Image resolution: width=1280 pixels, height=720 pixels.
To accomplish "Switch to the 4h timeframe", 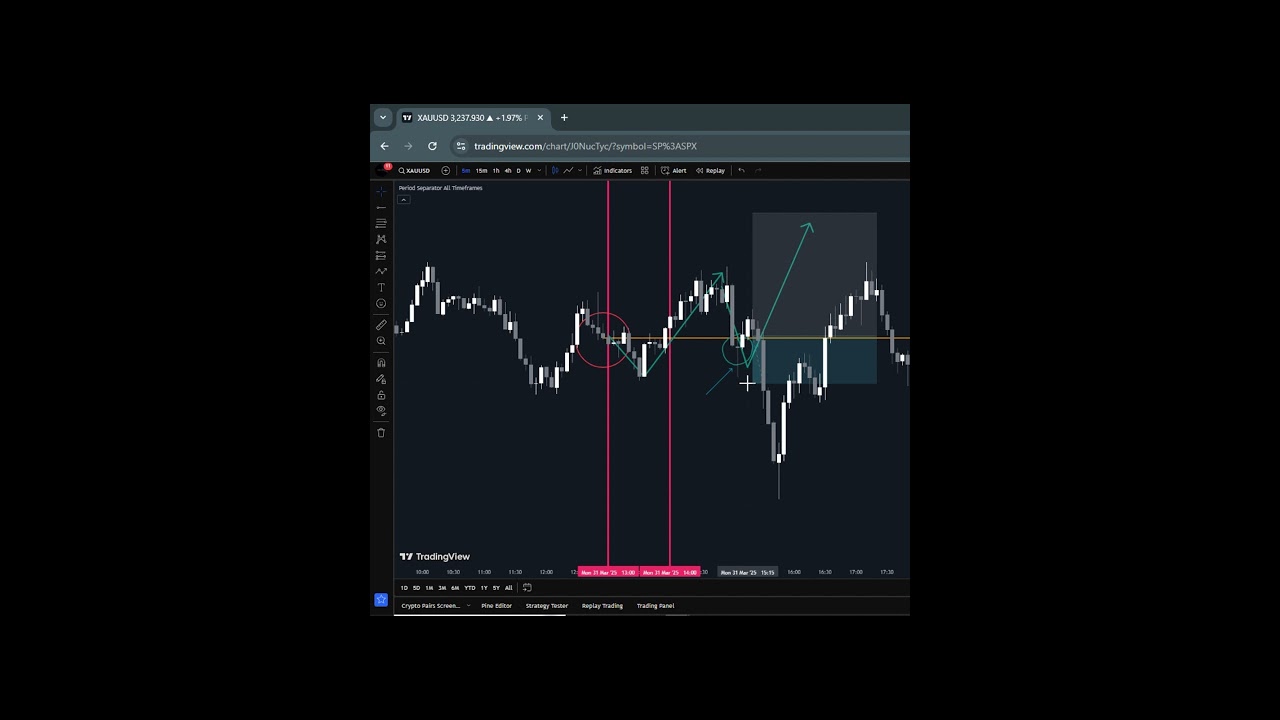I will (508, 170).
